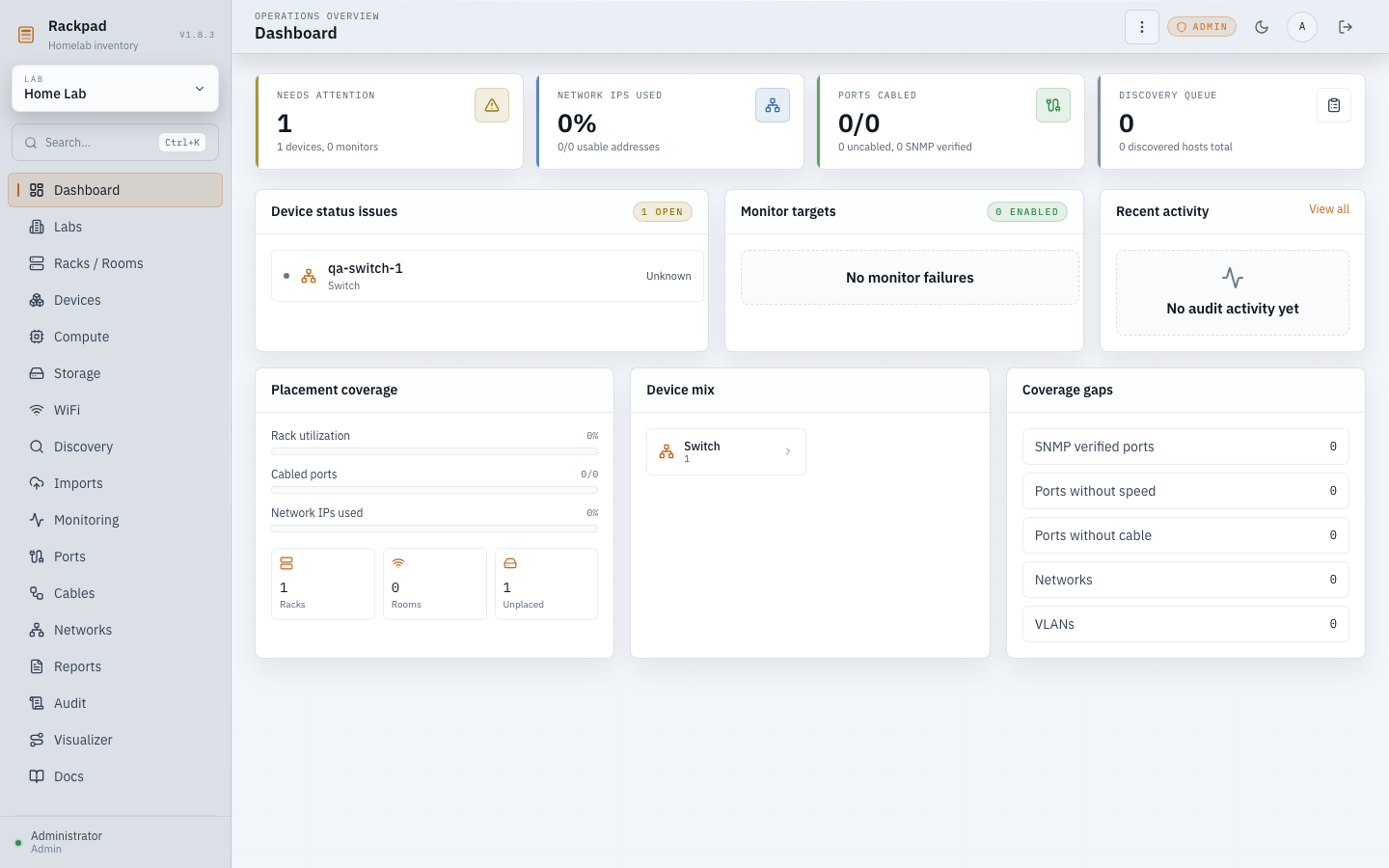This screenshot has width=1389, height=868.
Task: Click the Rackpad logo icon
Action: point(26,35)
